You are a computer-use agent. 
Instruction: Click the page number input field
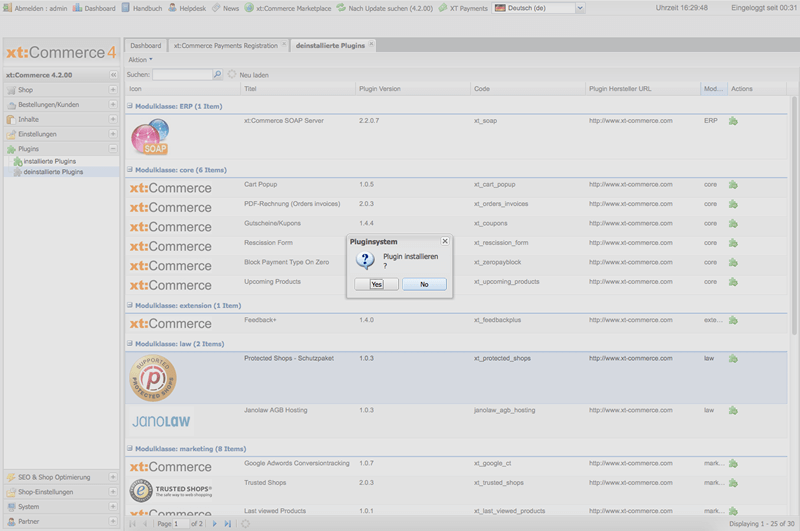181,524
